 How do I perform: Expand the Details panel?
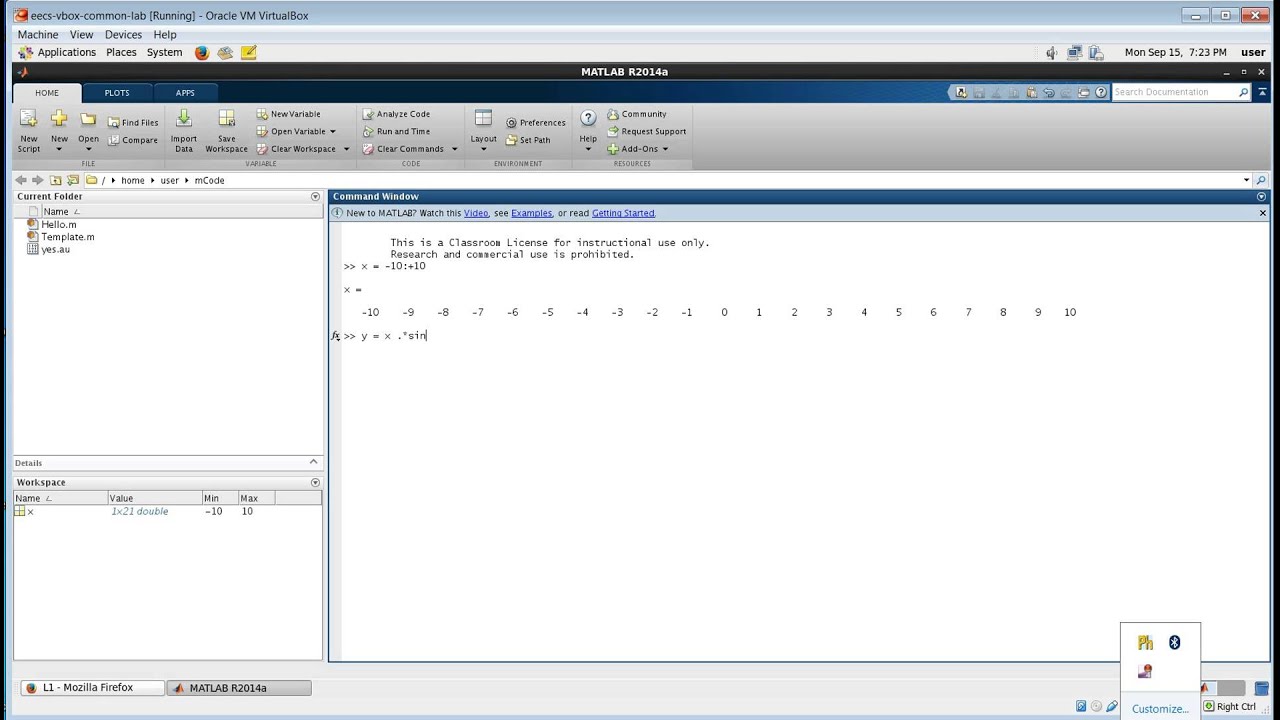click(313, 462)
